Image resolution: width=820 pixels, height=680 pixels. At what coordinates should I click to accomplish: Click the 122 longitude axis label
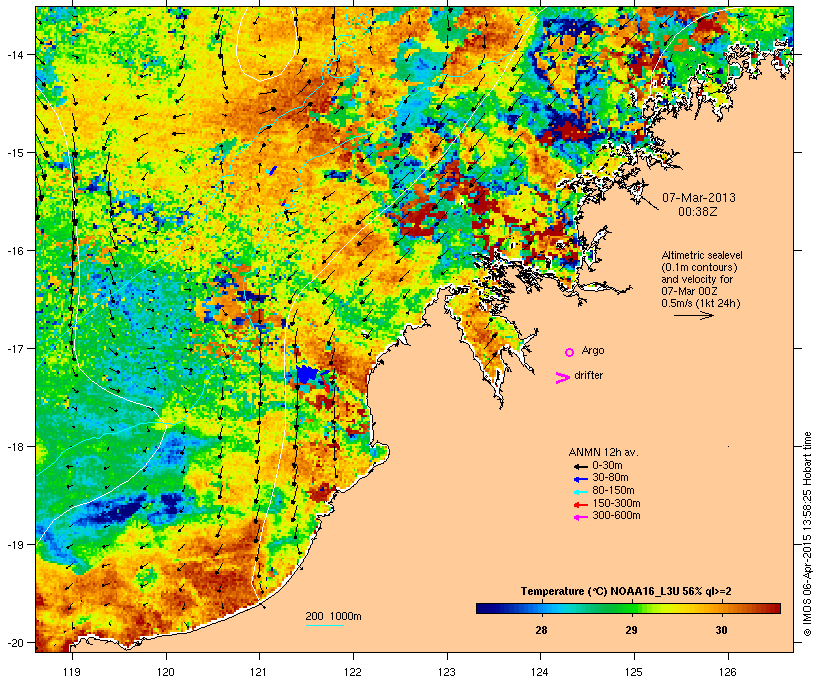tap(353, 672)
